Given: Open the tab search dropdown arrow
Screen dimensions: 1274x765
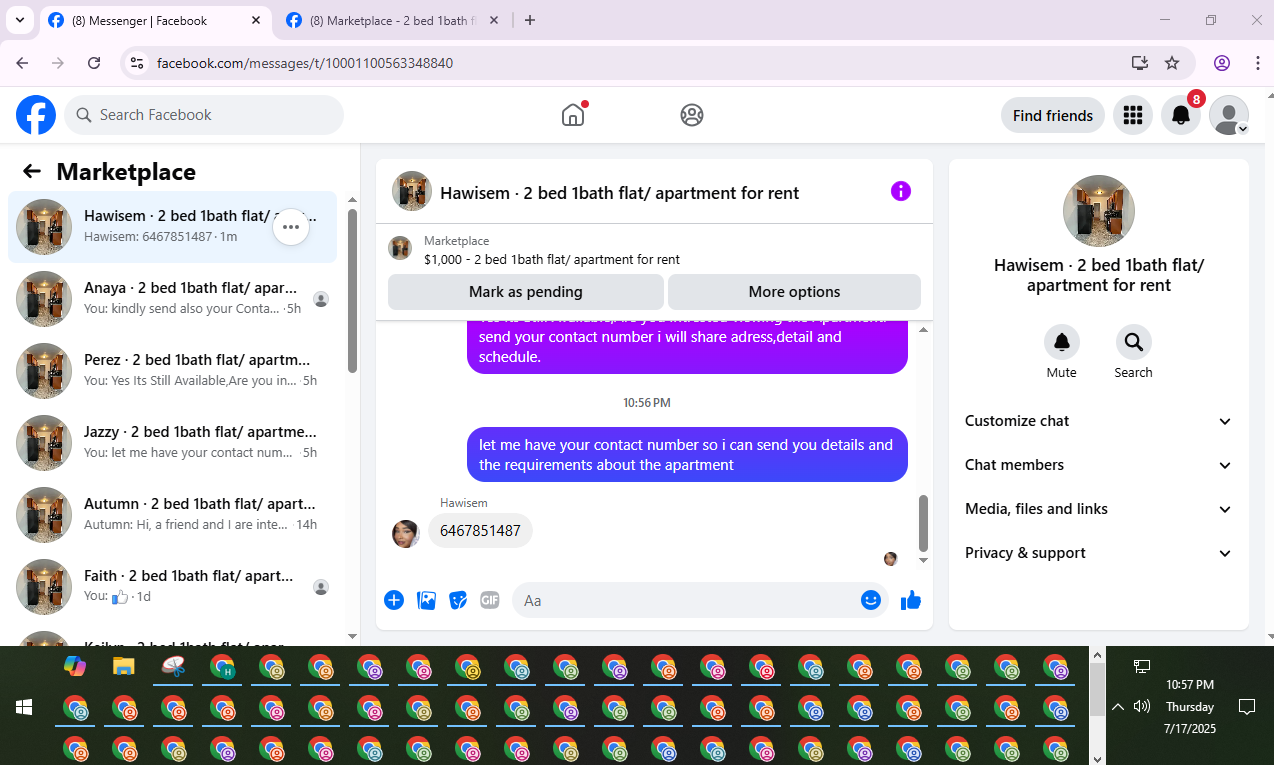Looking at the screenshot, I should (20, 20).
